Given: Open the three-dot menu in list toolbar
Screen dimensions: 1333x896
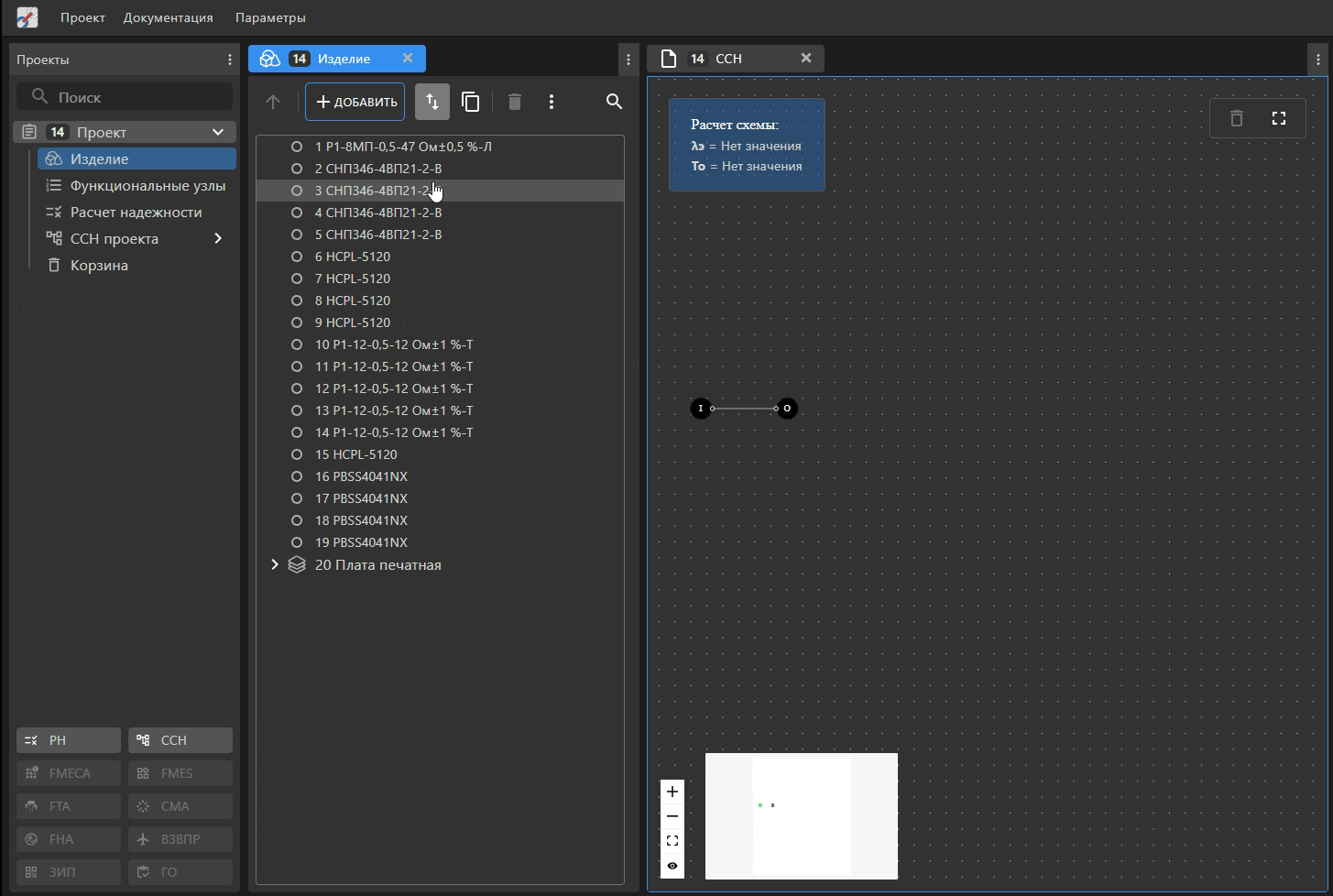Looking at the screenshot, I should [552, 102].
